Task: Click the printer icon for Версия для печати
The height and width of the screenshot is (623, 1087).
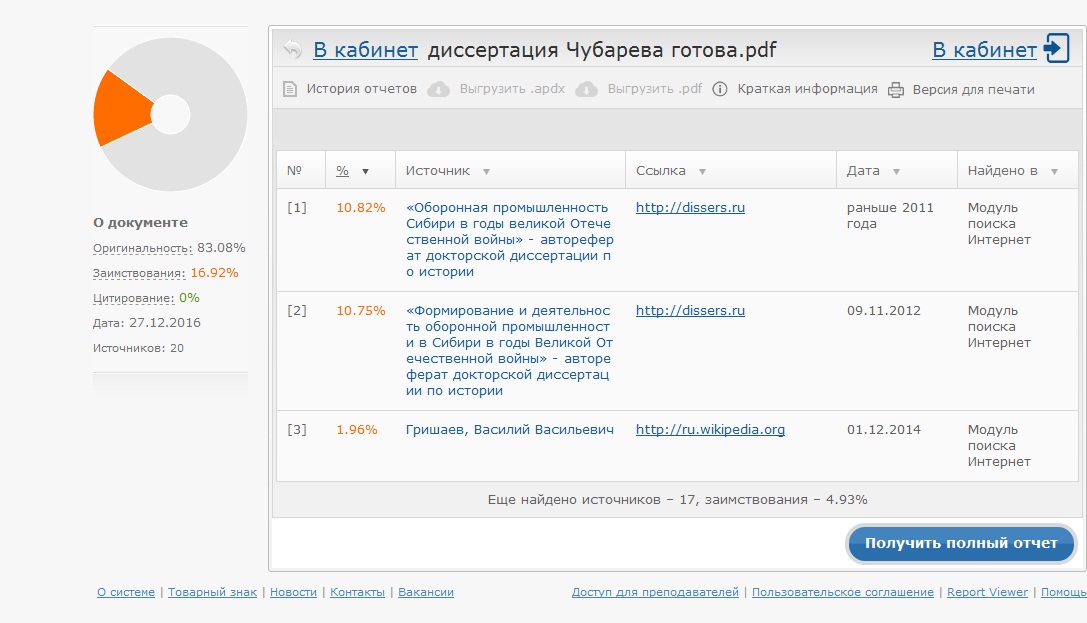Action: coord(896,90)
